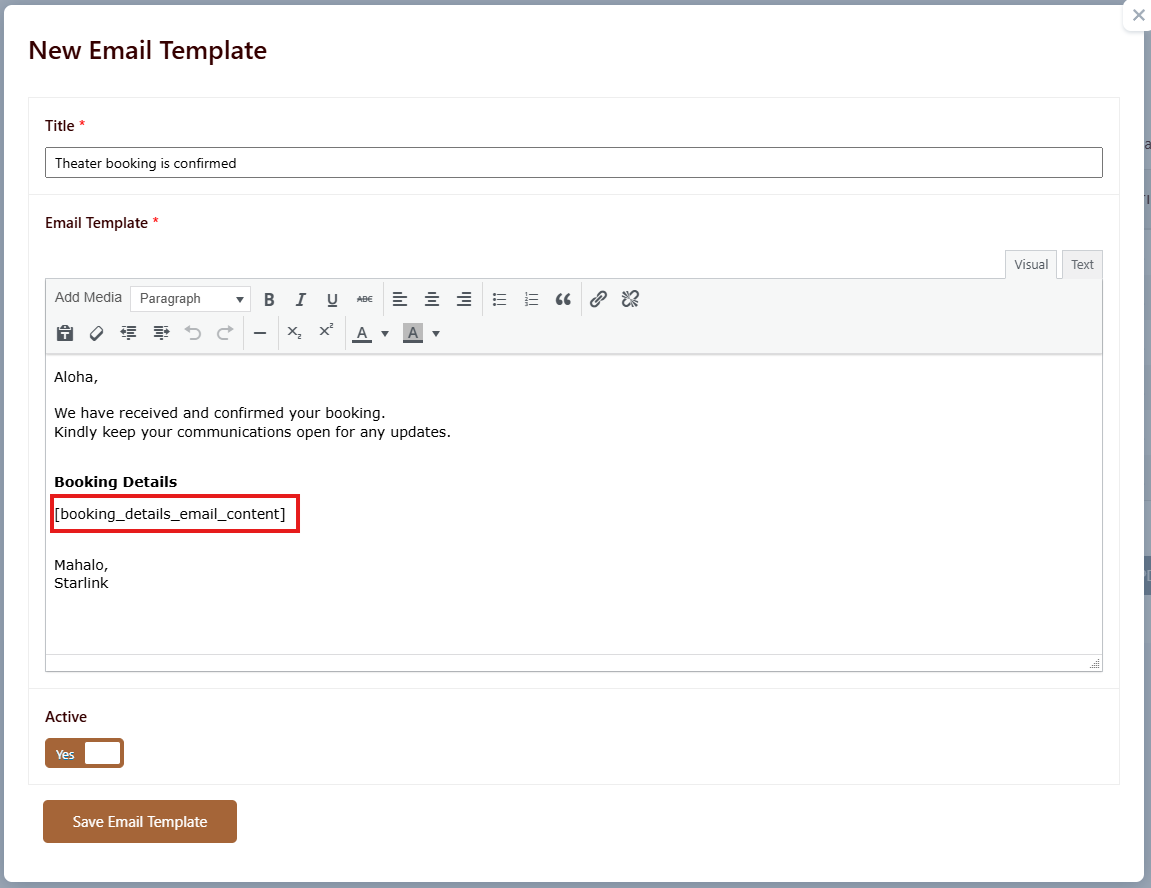Click the Add Media button
Image resolution: width=1151 pixels, height=888 pixels.
(x=88, y=298)
